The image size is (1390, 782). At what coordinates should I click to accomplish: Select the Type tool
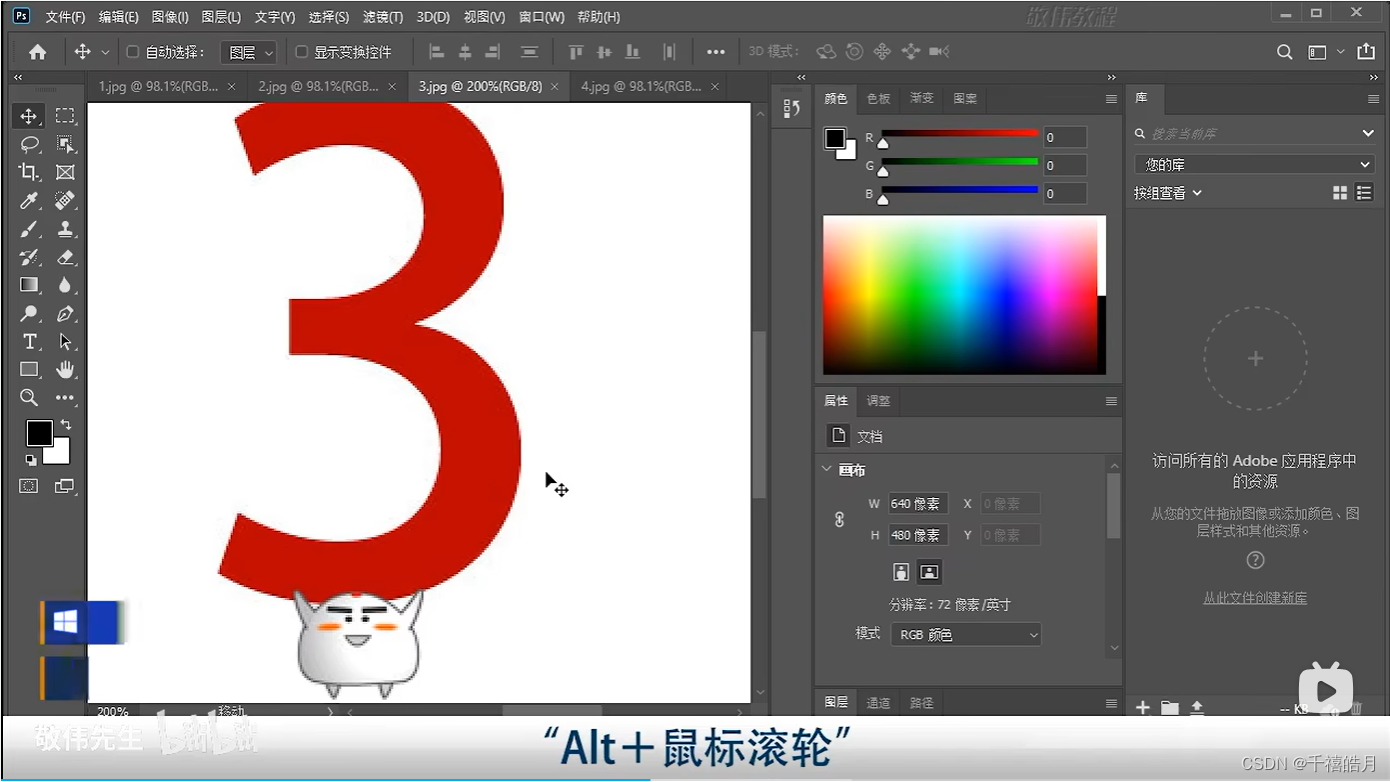pos(29,342)
